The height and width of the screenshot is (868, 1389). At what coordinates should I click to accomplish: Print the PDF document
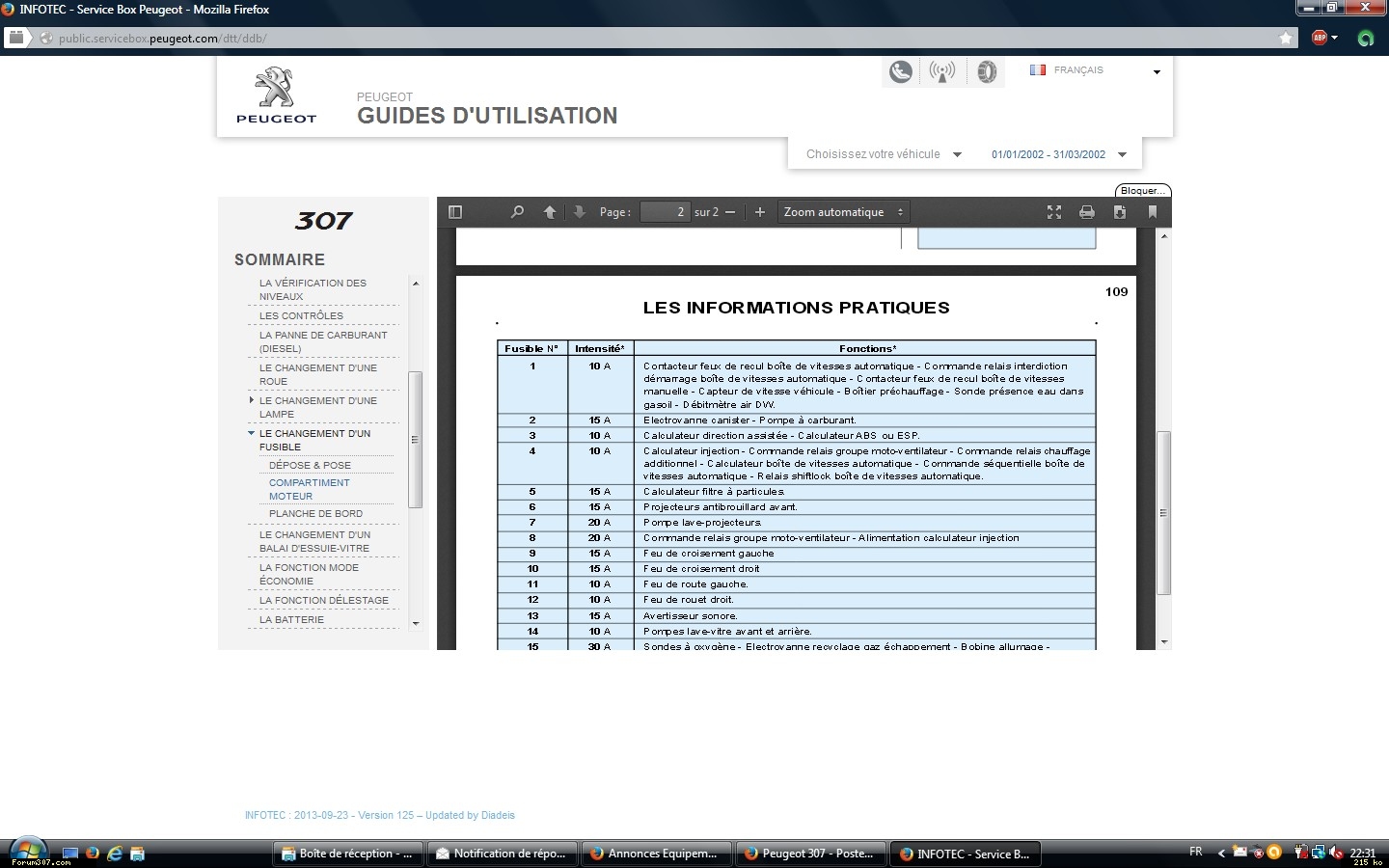coord(1087,212)
